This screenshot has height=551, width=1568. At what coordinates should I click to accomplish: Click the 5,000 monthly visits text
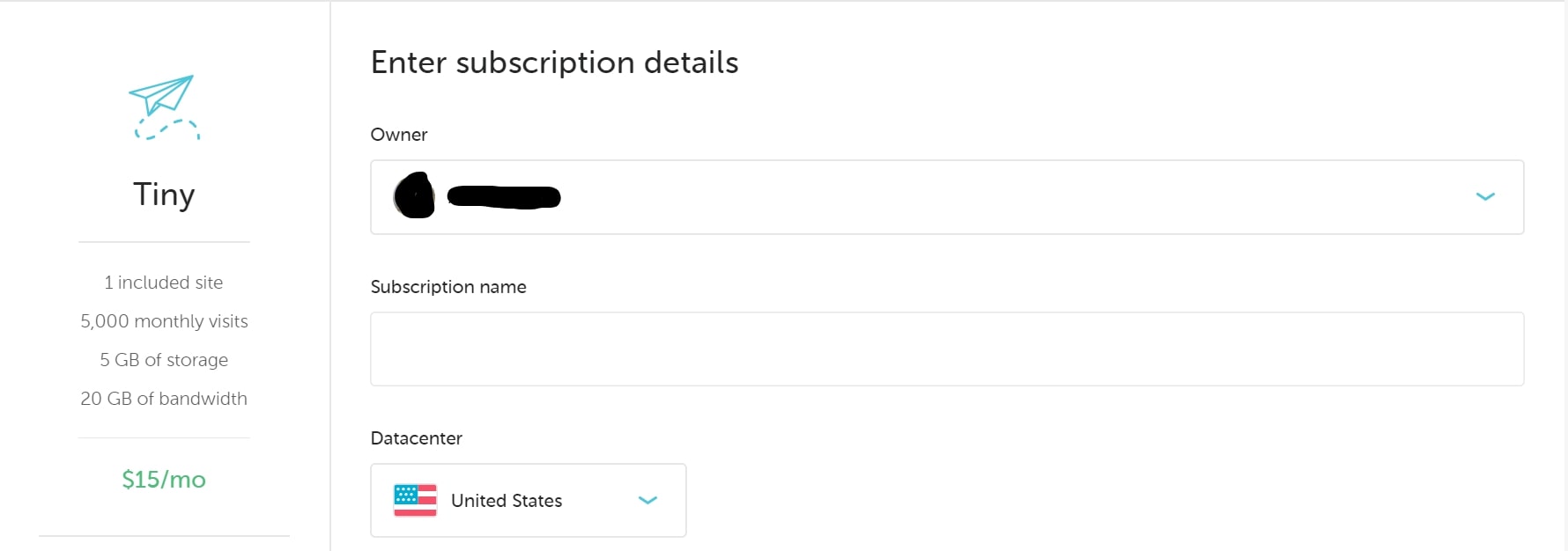tap(164, 321)
